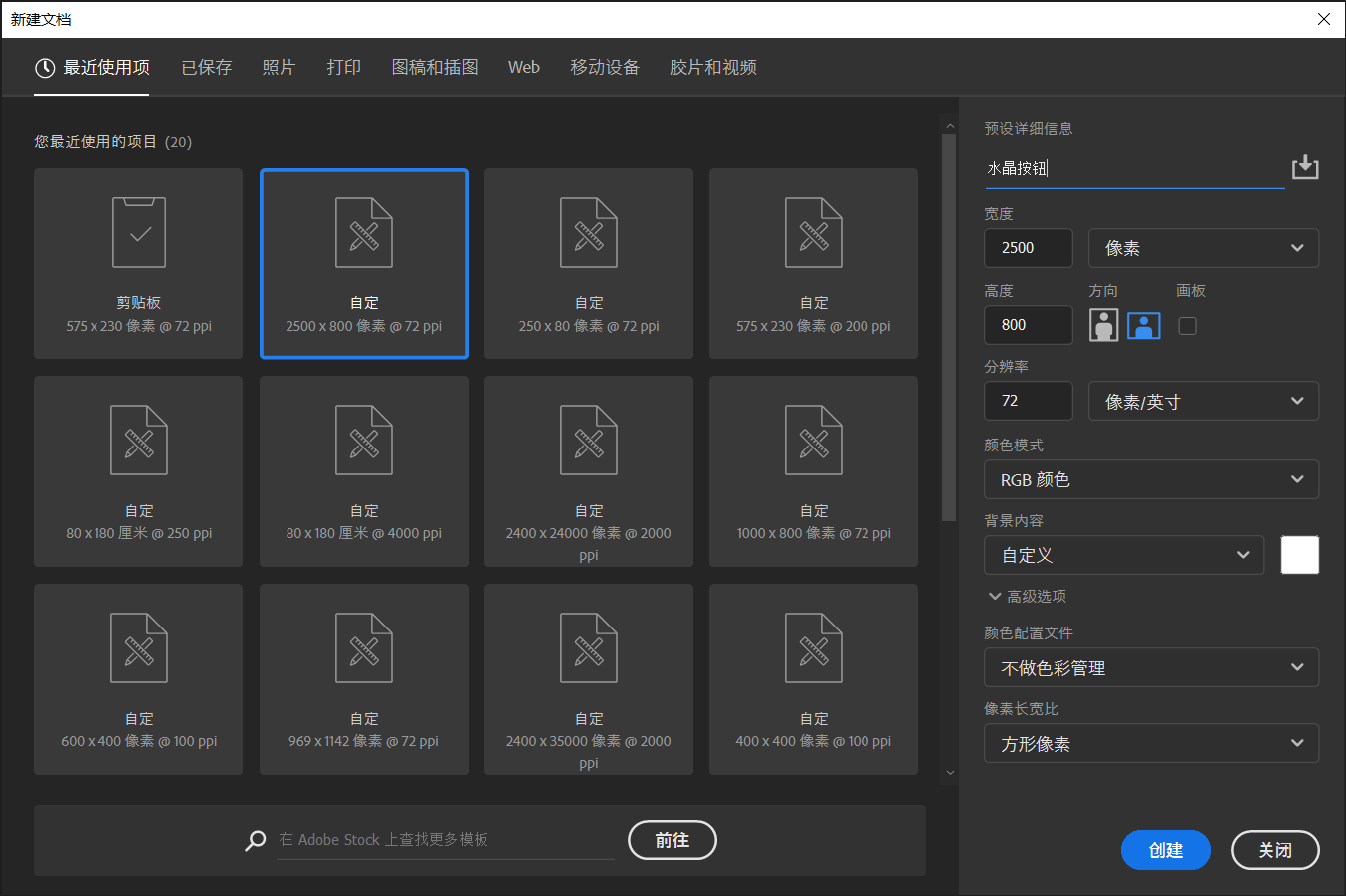Click the text '600 x 400 像素 @ 100 ppi'
1346x896 pixels.
(x=139, y=741)
